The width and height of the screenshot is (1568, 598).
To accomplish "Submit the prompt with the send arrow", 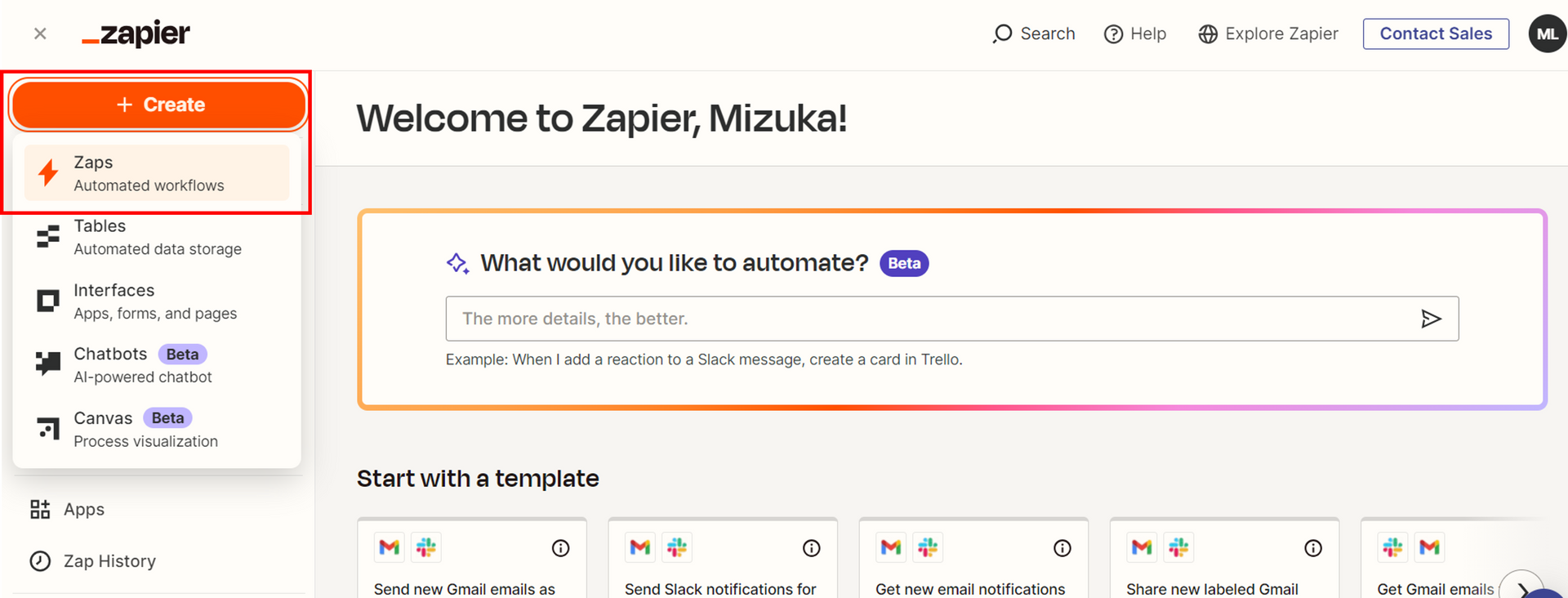I will pyautogui.click(x=1431, y=319).
